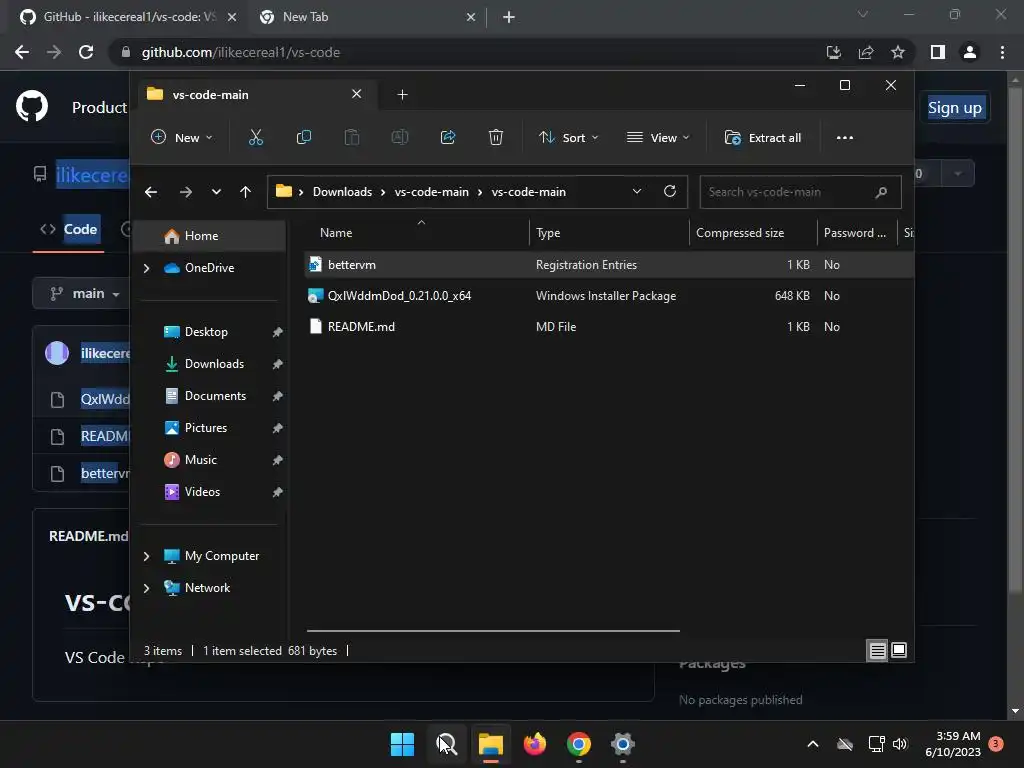Viewport: 1024px width, 768px height.
Task: Click the Delete trash can icon
Action: click(496, 138)
